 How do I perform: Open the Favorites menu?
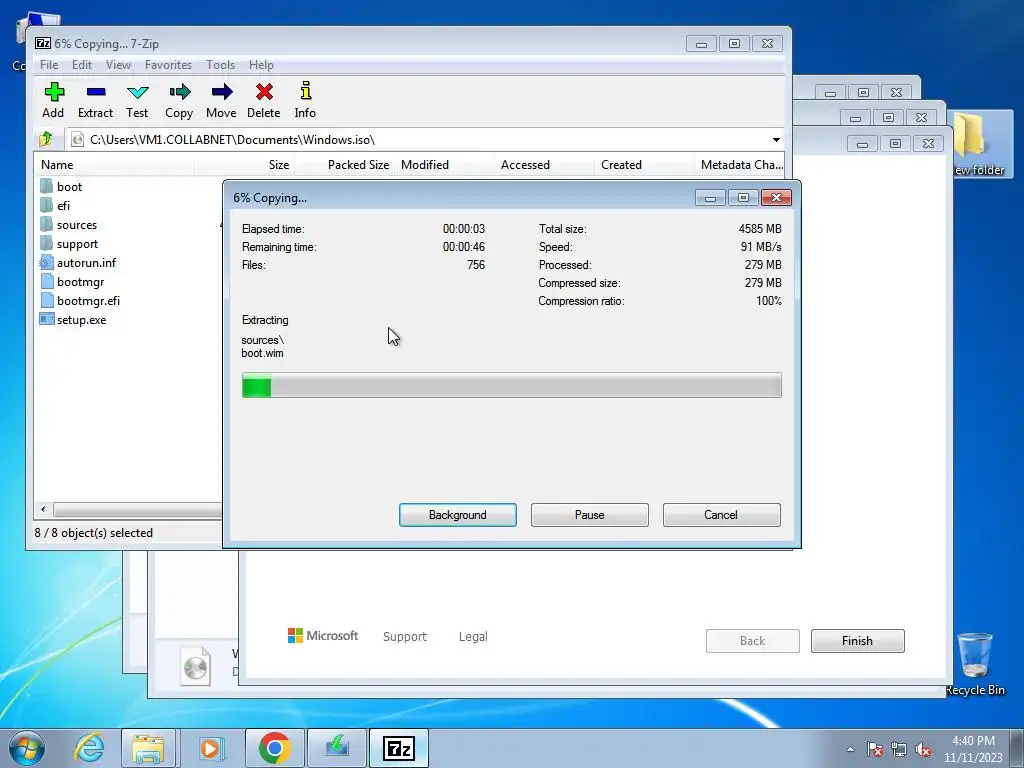168,65
